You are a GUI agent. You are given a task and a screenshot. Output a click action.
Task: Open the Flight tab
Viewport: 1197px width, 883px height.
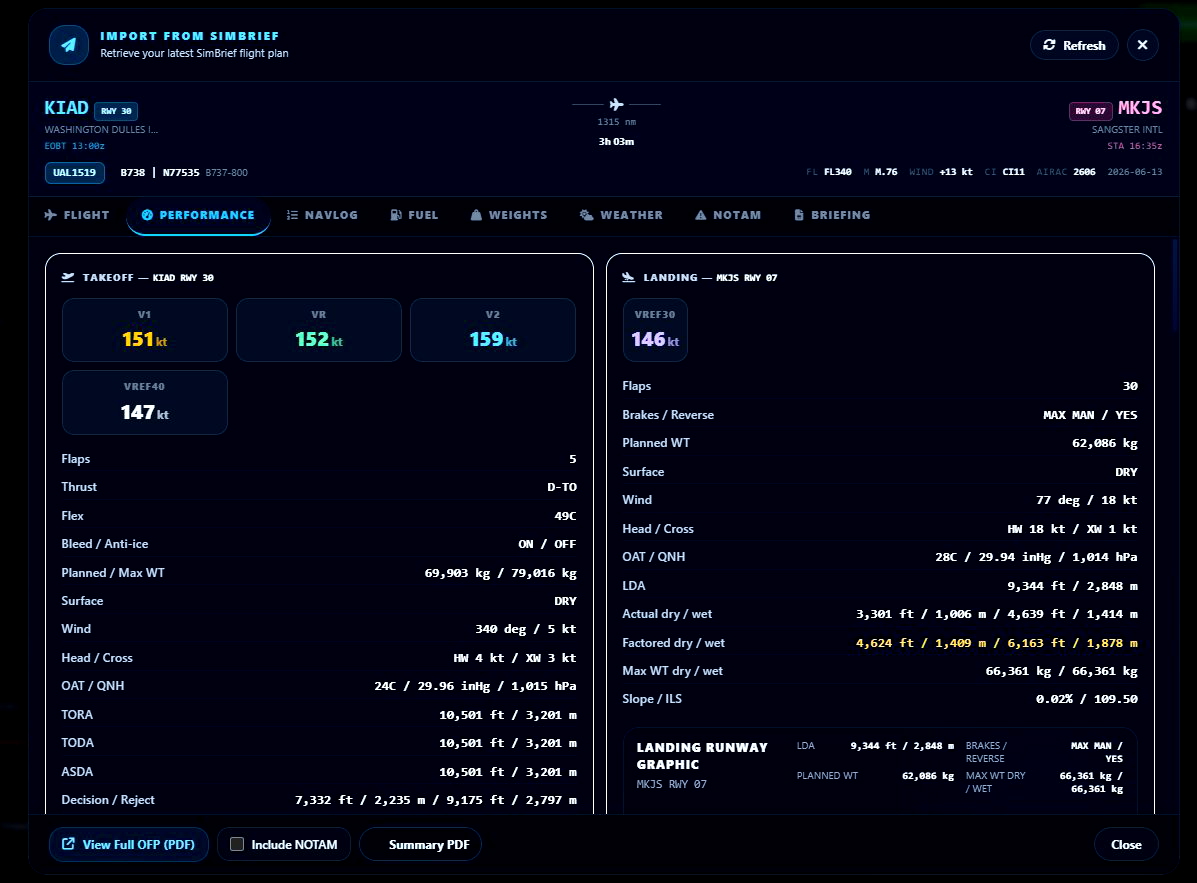pos(77,215)
